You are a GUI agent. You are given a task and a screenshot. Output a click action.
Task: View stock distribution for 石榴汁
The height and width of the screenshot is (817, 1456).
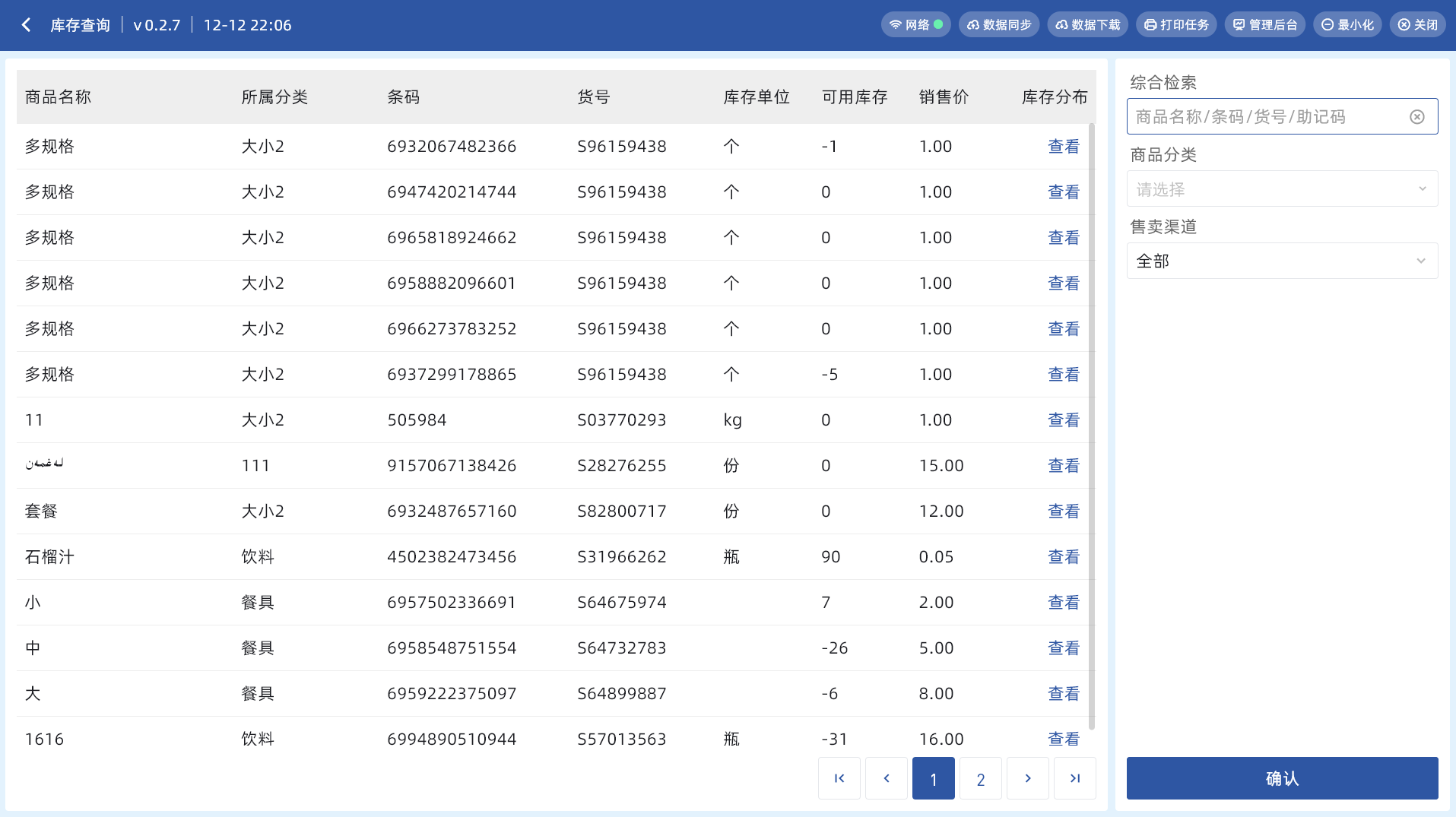[1063, 557]
